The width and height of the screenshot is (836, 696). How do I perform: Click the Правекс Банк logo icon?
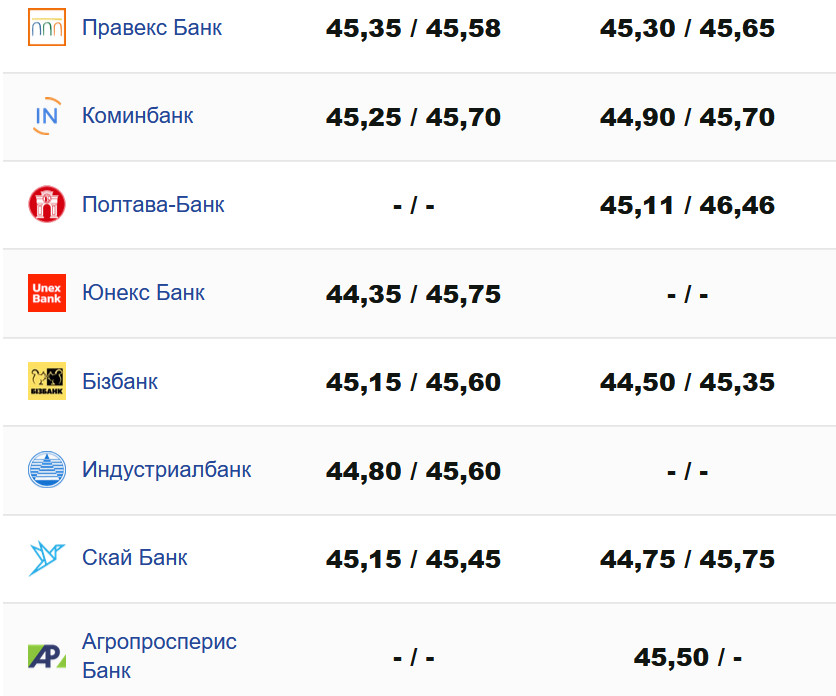click(x=47, y=27)
